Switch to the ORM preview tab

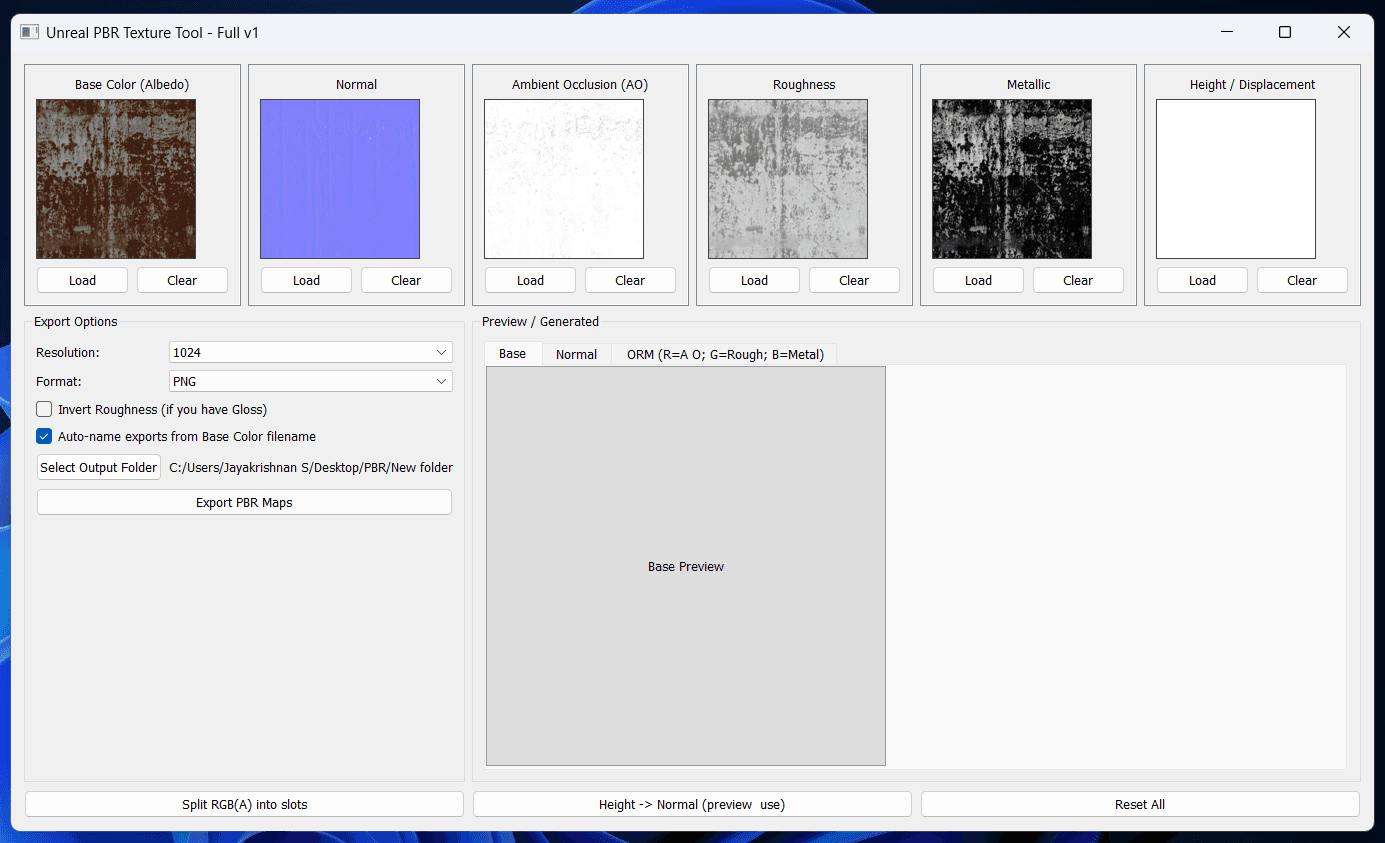coord(725,354)
